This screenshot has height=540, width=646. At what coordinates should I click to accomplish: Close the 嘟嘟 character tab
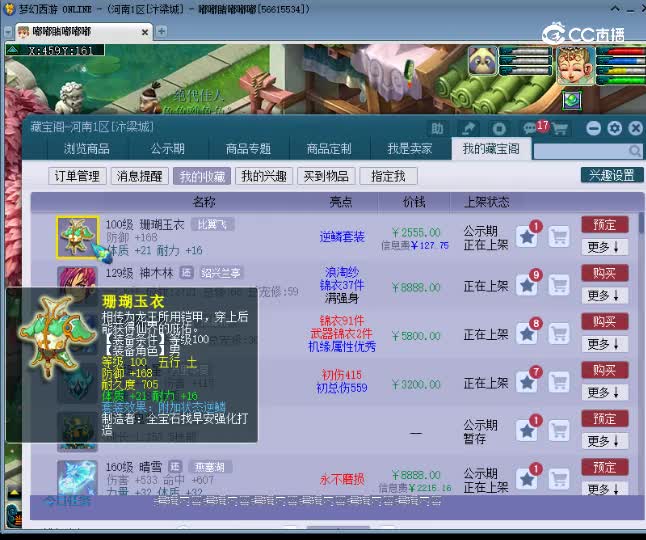(x=145, y=32)
